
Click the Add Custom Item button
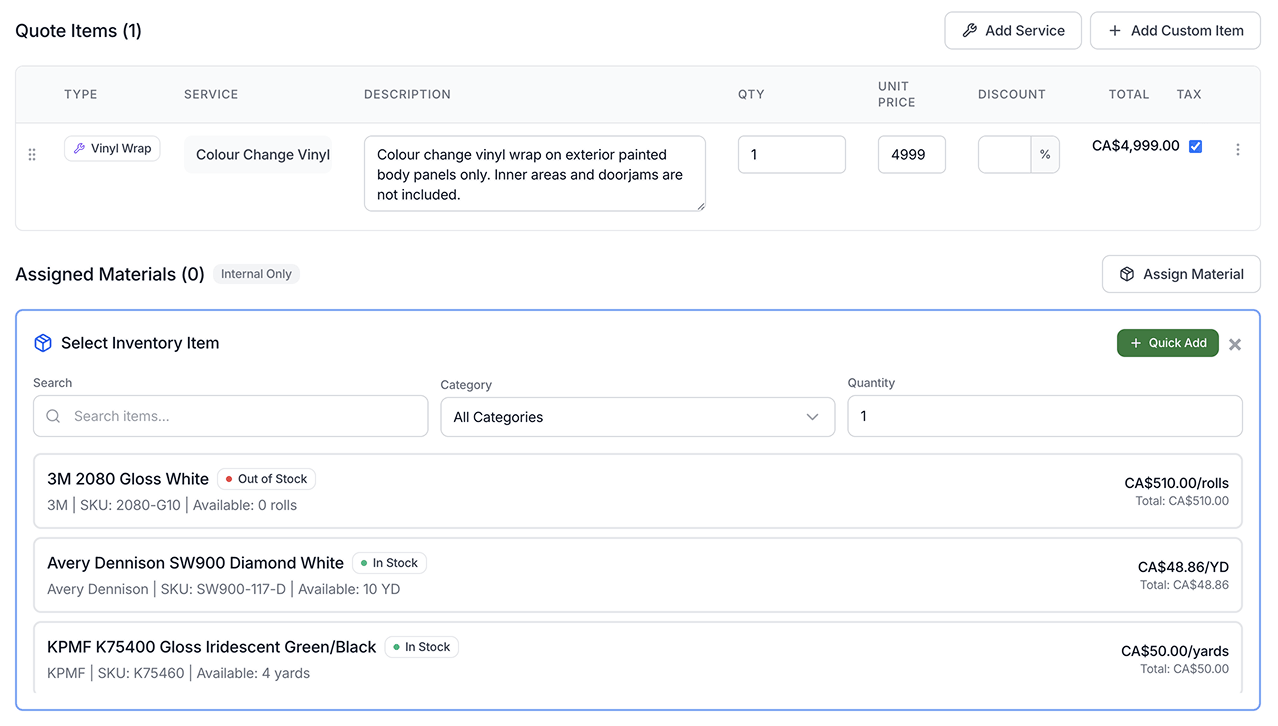click(x=1175, y=31)
